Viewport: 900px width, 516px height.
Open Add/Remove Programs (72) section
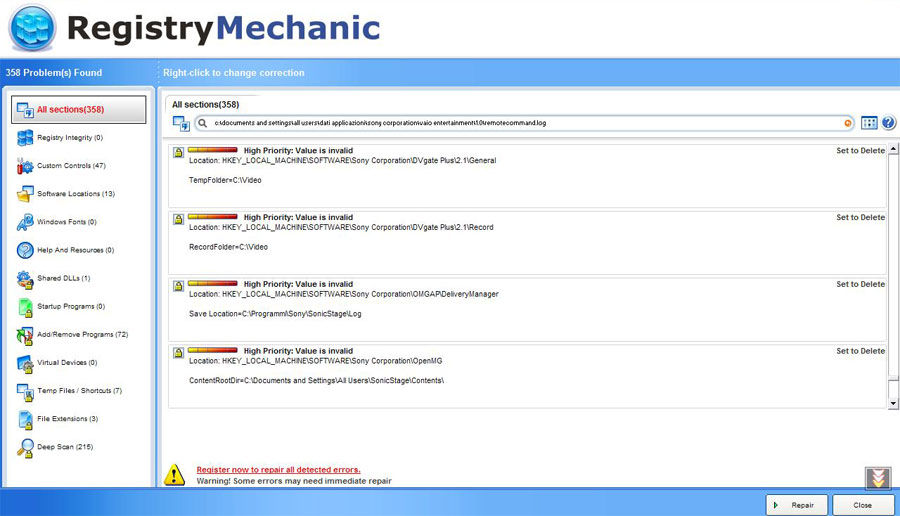tap(82, 335)
